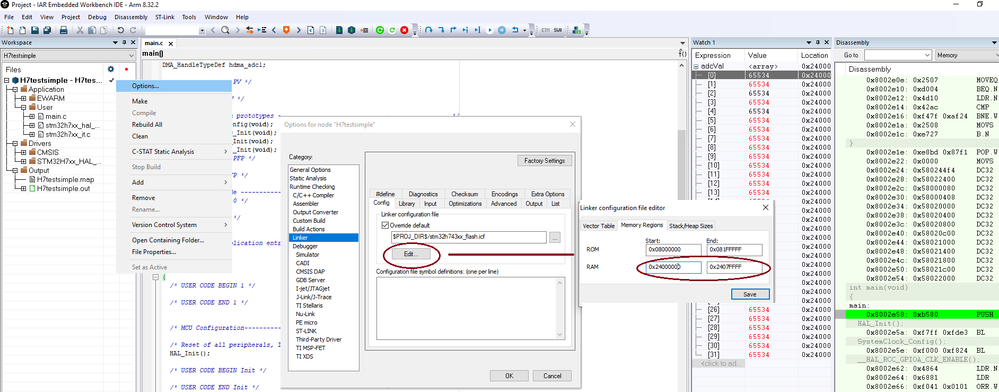Expand the CMSIS folder node
The image size is (999, 392).
pos(24,152)
